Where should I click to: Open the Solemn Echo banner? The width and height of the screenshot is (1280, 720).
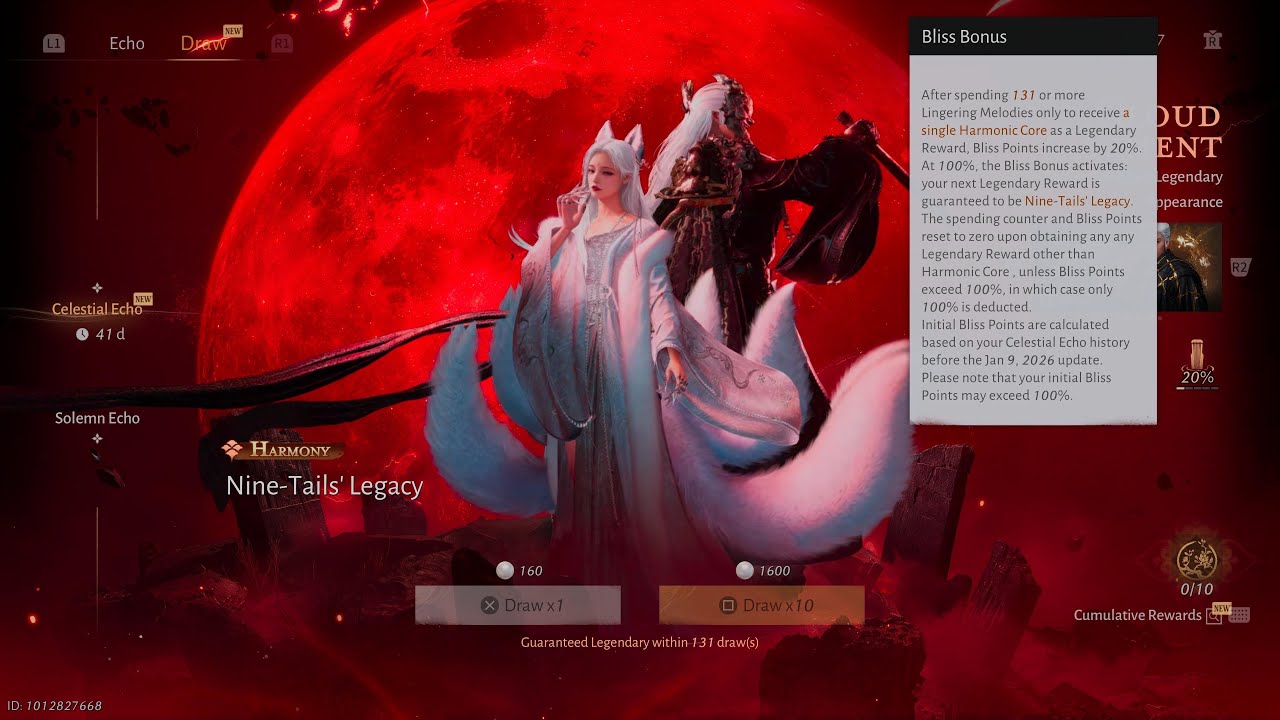click(97, 418)
